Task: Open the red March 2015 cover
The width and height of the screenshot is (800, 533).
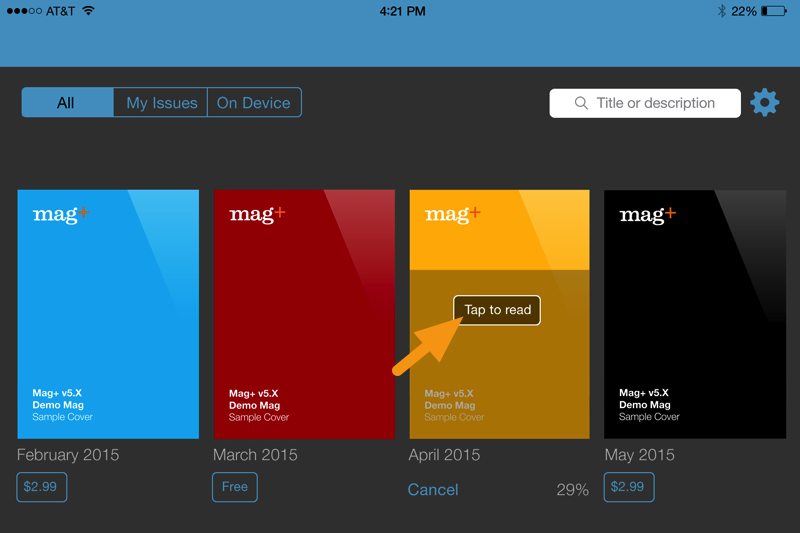Action: (304, 314)
